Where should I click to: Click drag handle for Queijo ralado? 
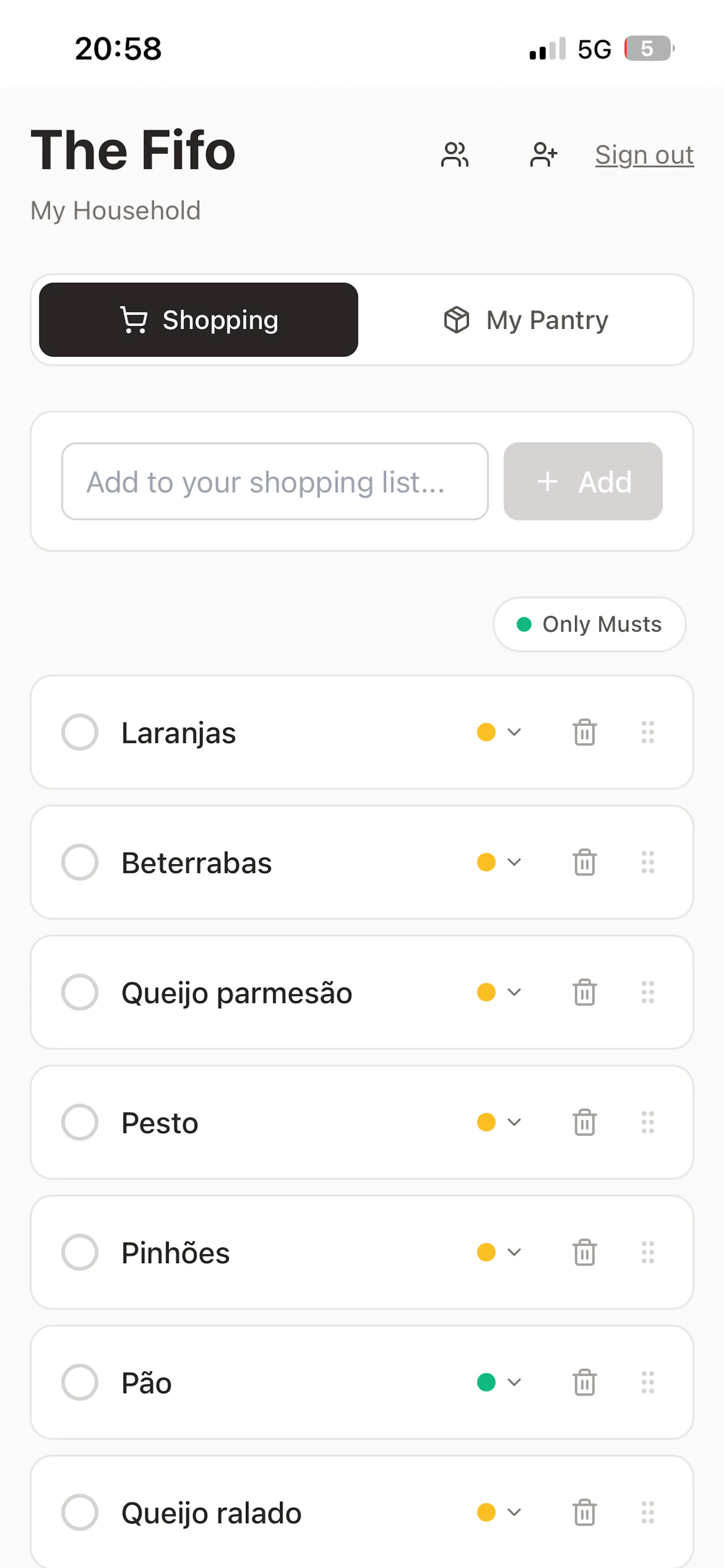(x=648, y=1513)
